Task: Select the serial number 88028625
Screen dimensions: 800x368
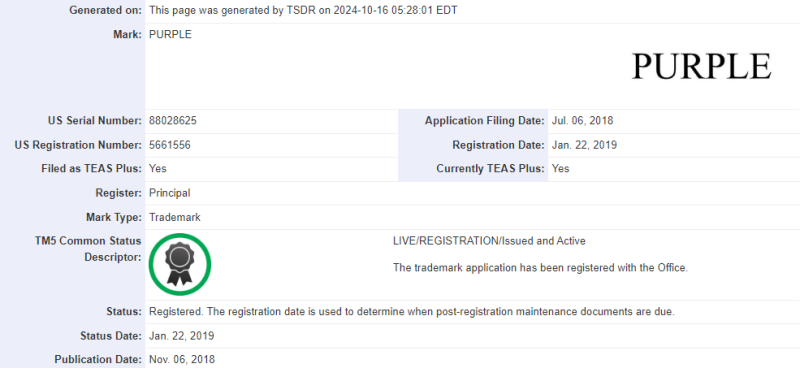Action: [x=173, y=121]
